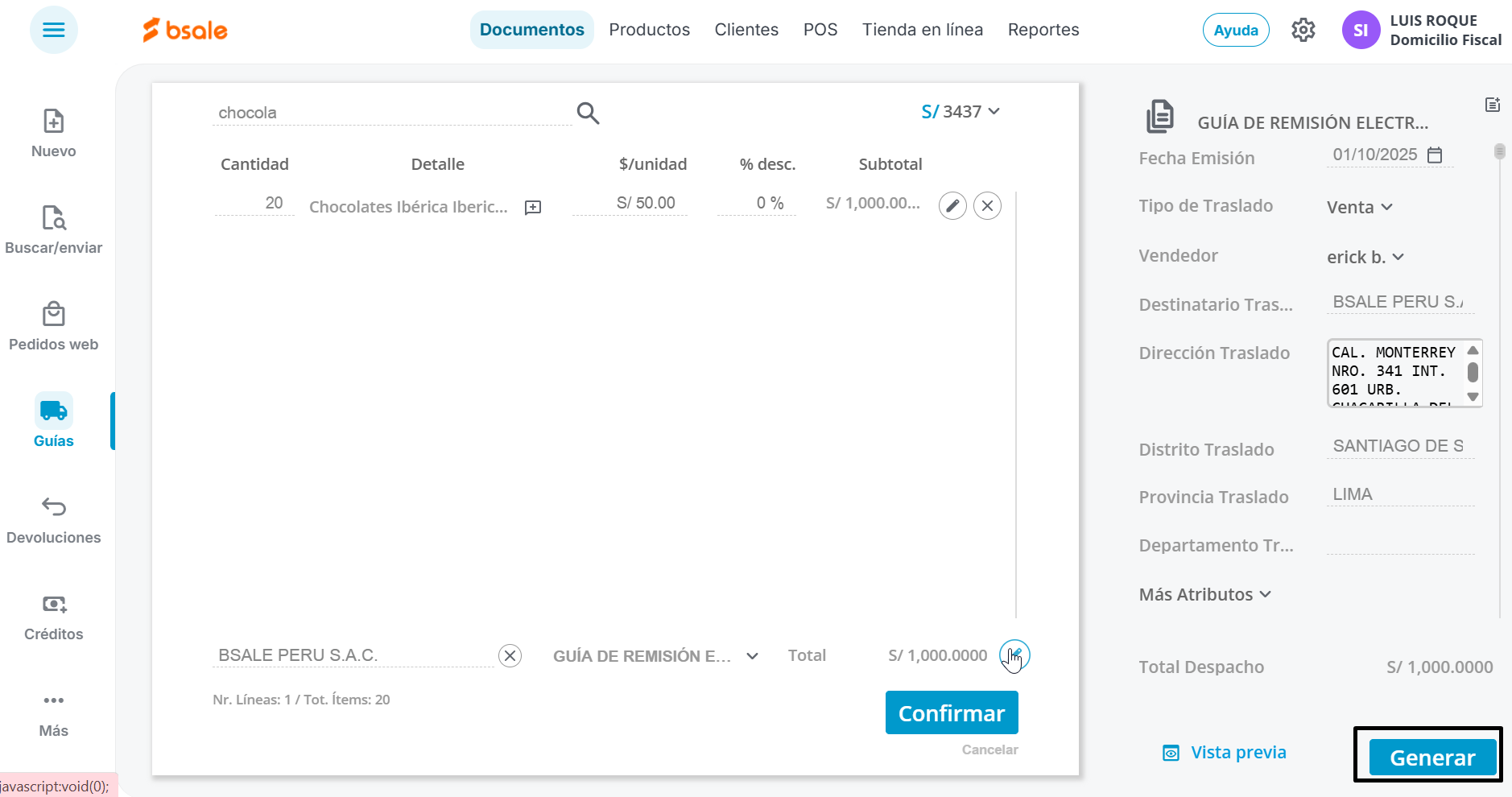Screen dimensions: 1512x797
Task: Edit the Chocolates Ibérica line item
Action: click(x=952, y=205)
